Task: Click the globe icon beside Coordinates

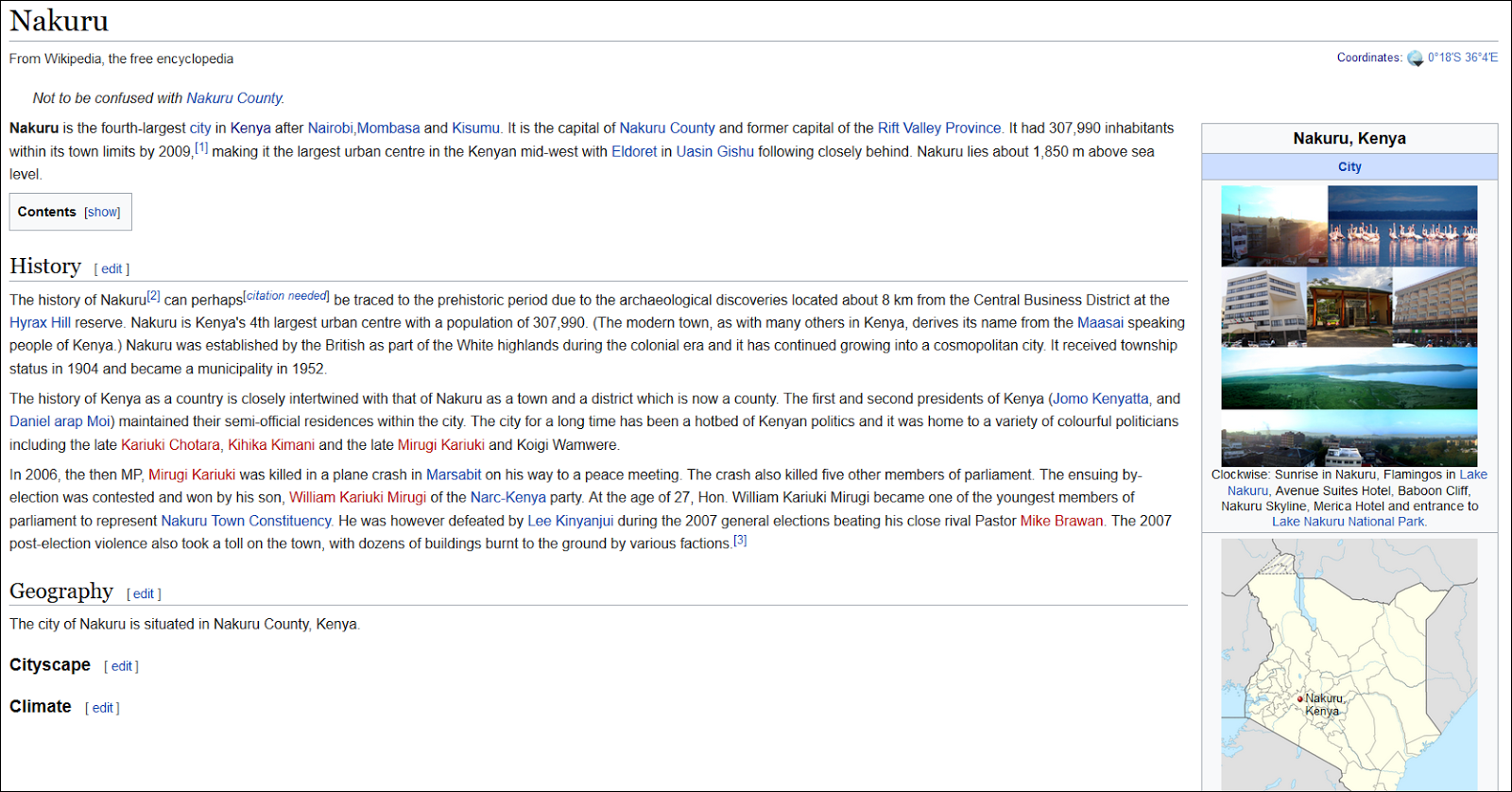Action: point(1415,59)
